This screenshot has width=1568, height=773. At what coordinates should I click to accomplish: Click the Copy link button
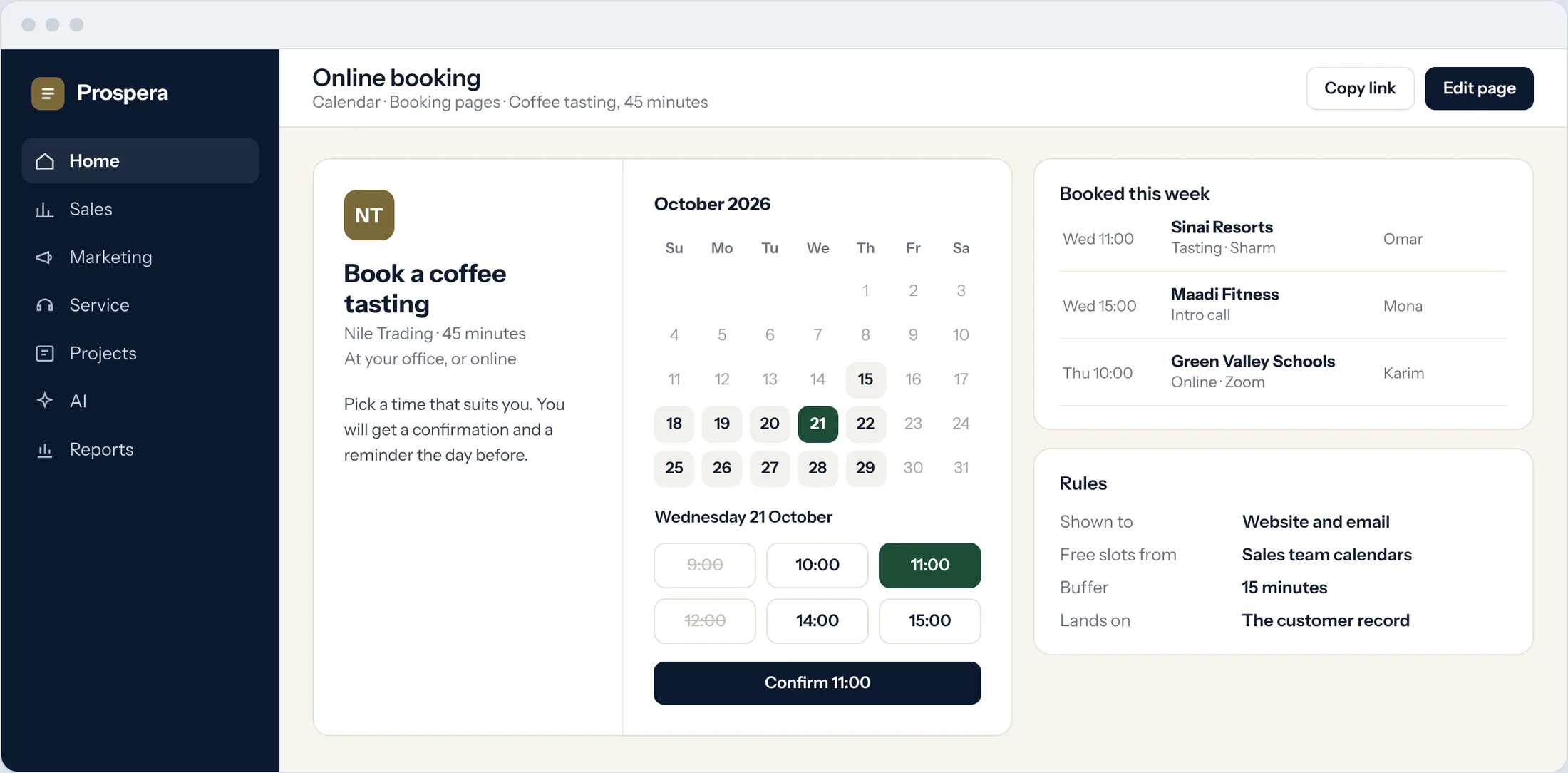[x=1360, y=88]
